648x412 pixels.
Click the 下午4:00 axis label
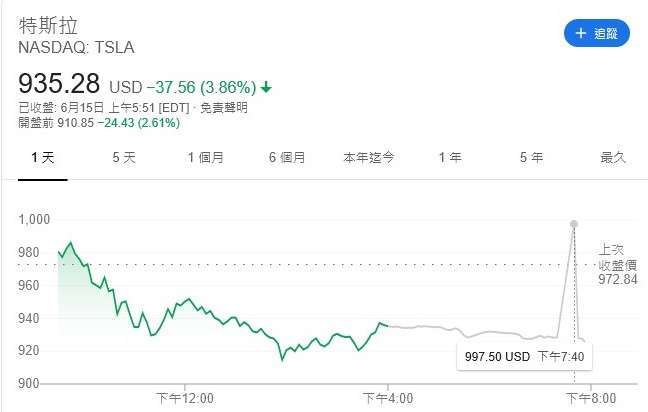[x=388, y=398]
